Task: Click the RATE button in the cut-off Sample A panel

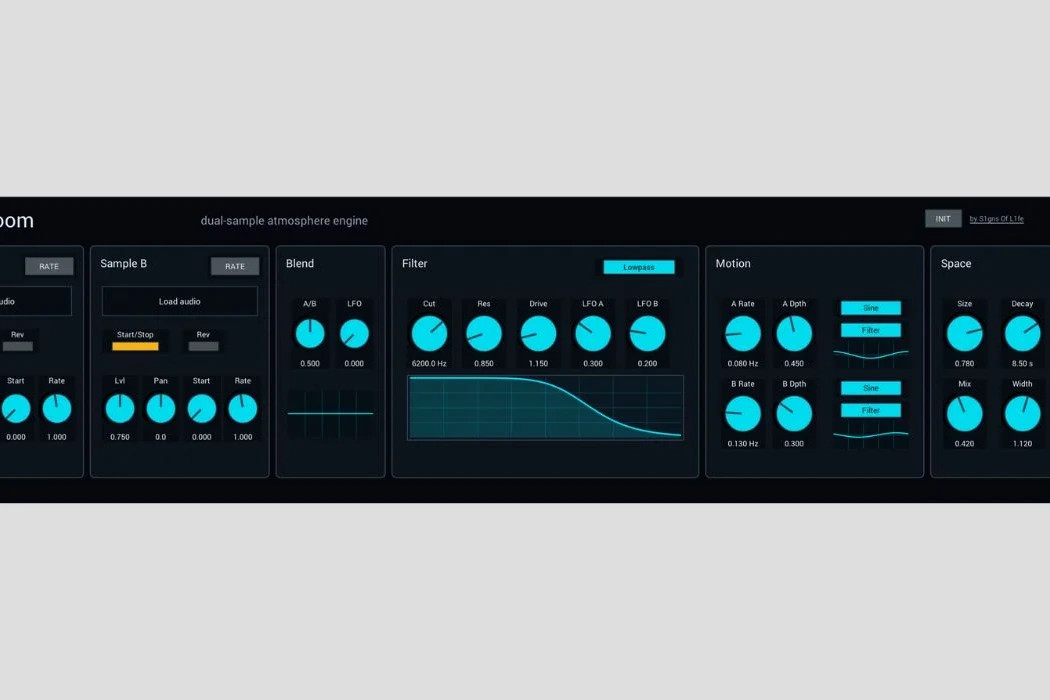Action: click(x=49, y=266)
